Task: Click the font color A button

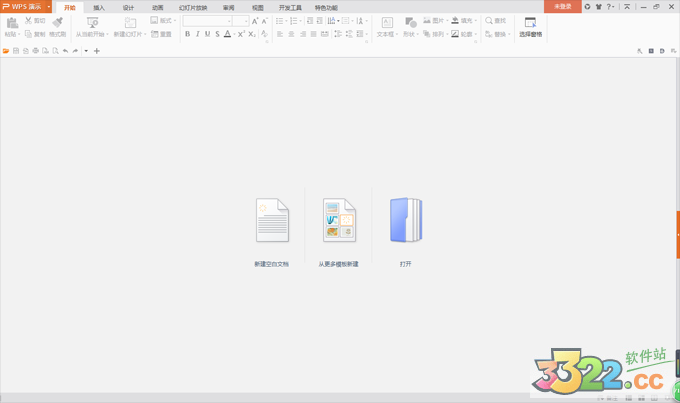Action: tap(227, 34)
